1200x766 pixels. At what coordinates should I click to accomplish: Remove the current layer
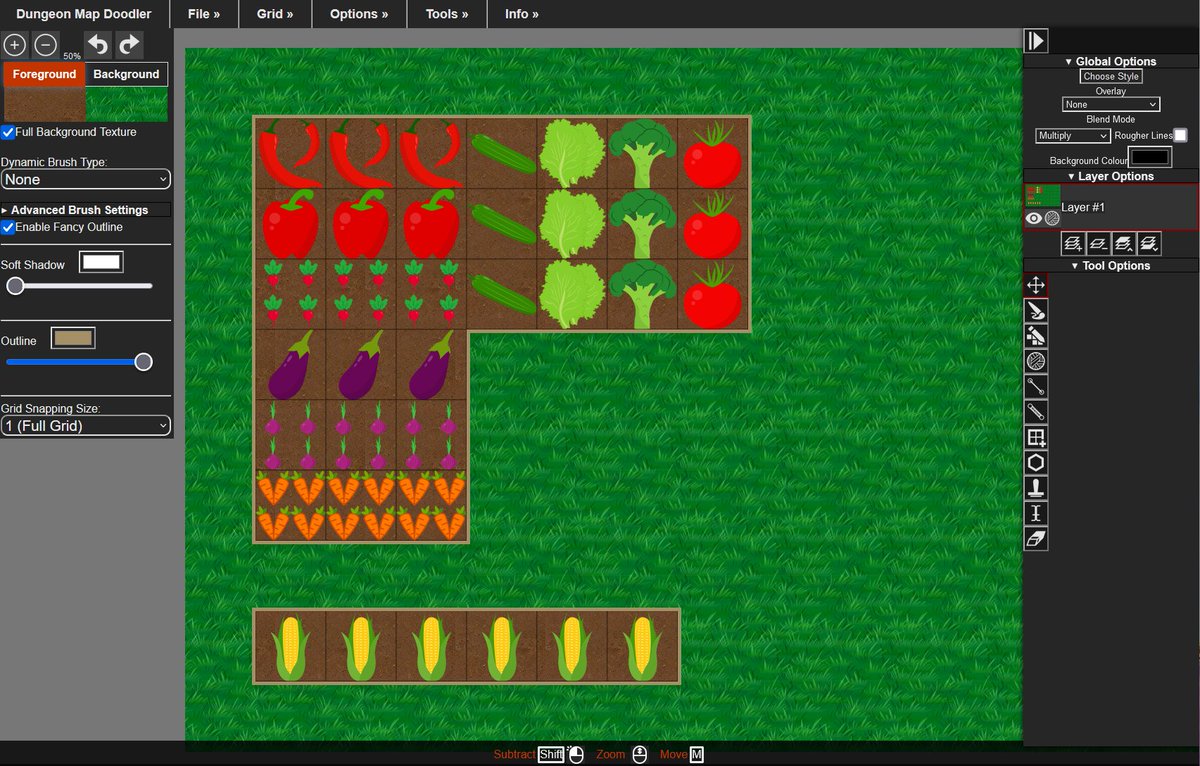tap(1098, 242)
